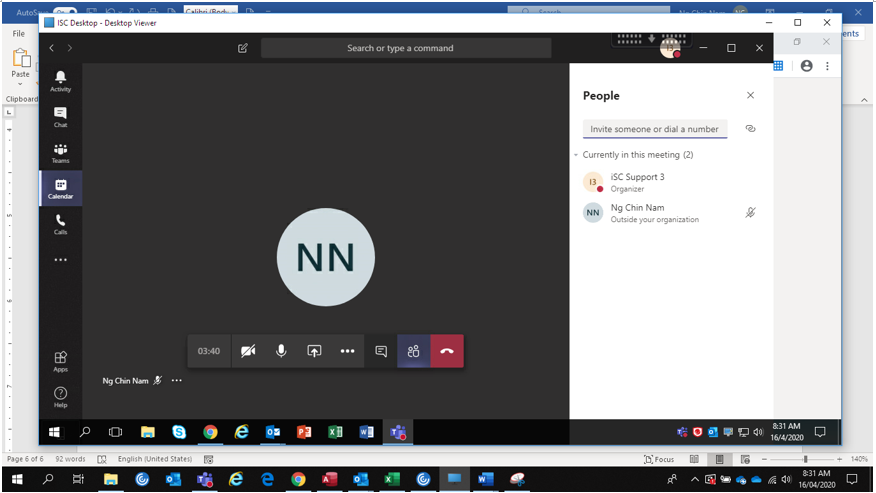
Task: Open remote taskbar search
Action: coord(85,432)
